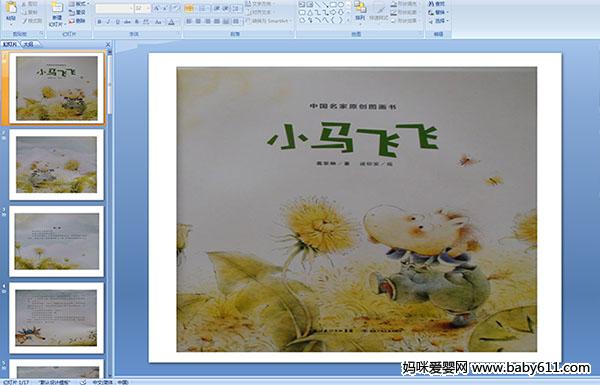600x385 pixels.
Task: Pick the oval shape from shapes gallery
Action: coord(341,5)
